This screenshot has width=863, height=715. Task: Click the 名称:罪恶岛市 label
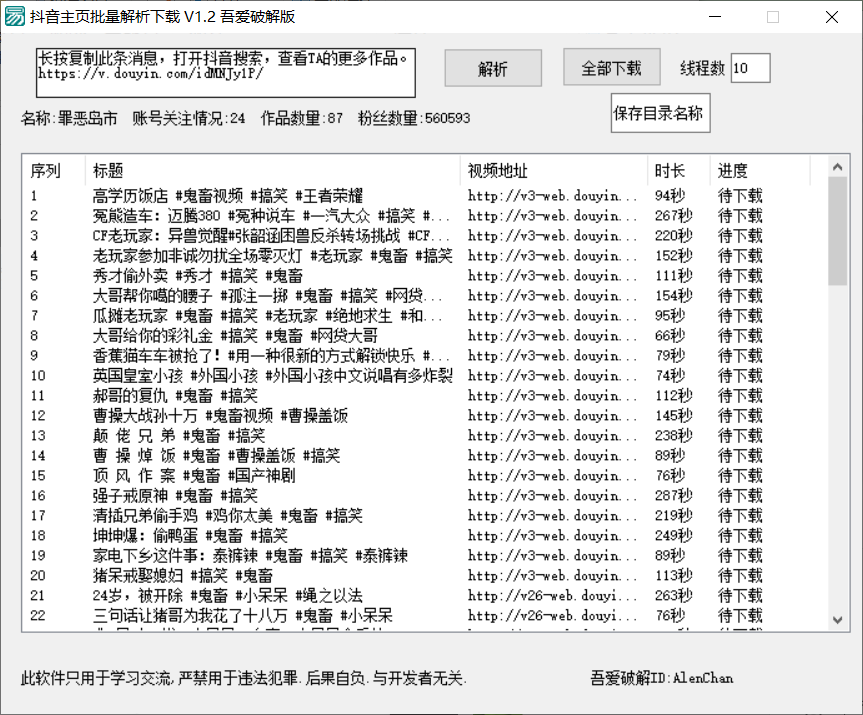click(69, 118)
